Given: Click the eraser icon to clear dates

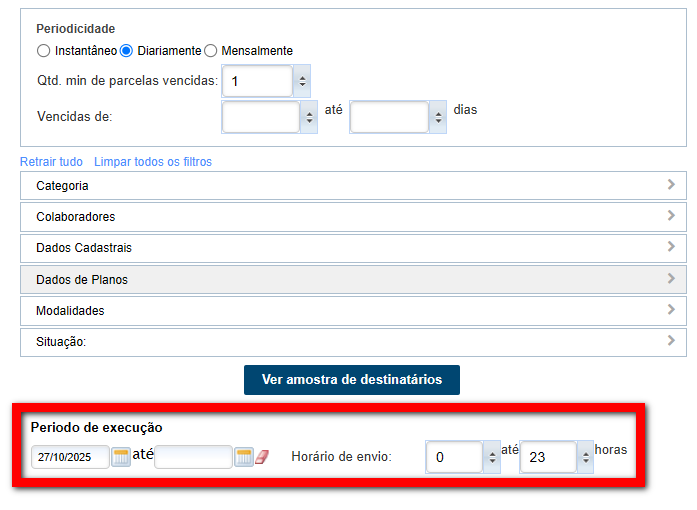Looking at the screenshot, I should [263, 457].
